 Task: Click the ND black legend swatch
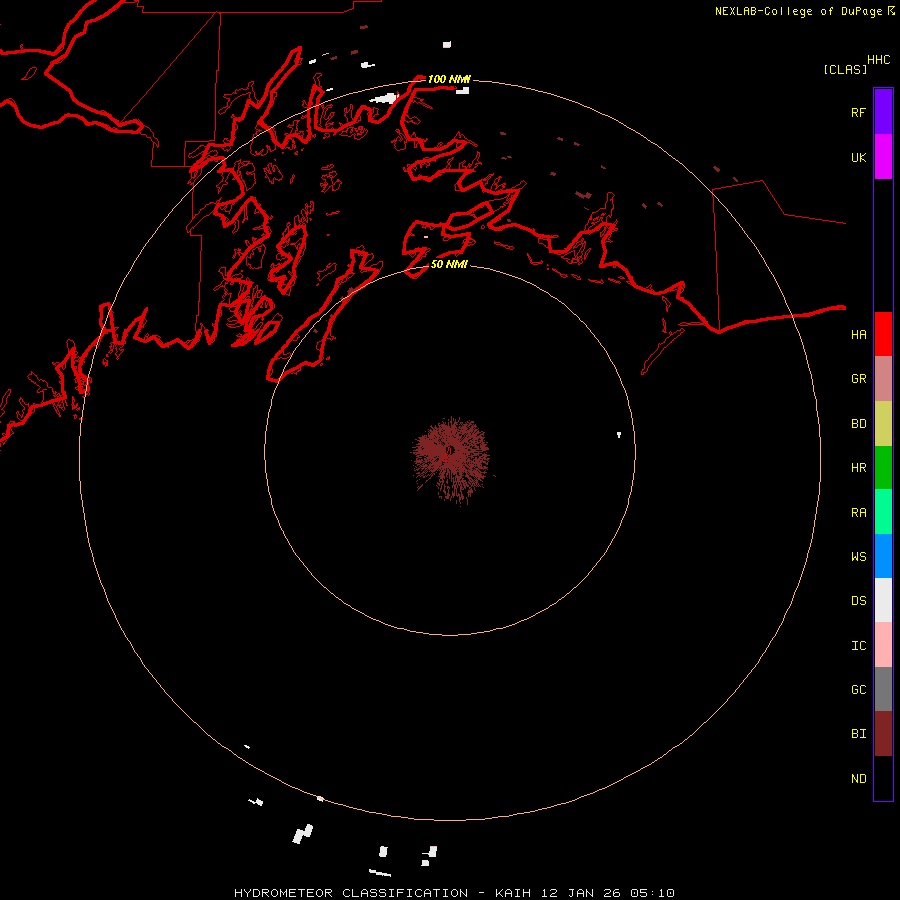click(883, 778)
